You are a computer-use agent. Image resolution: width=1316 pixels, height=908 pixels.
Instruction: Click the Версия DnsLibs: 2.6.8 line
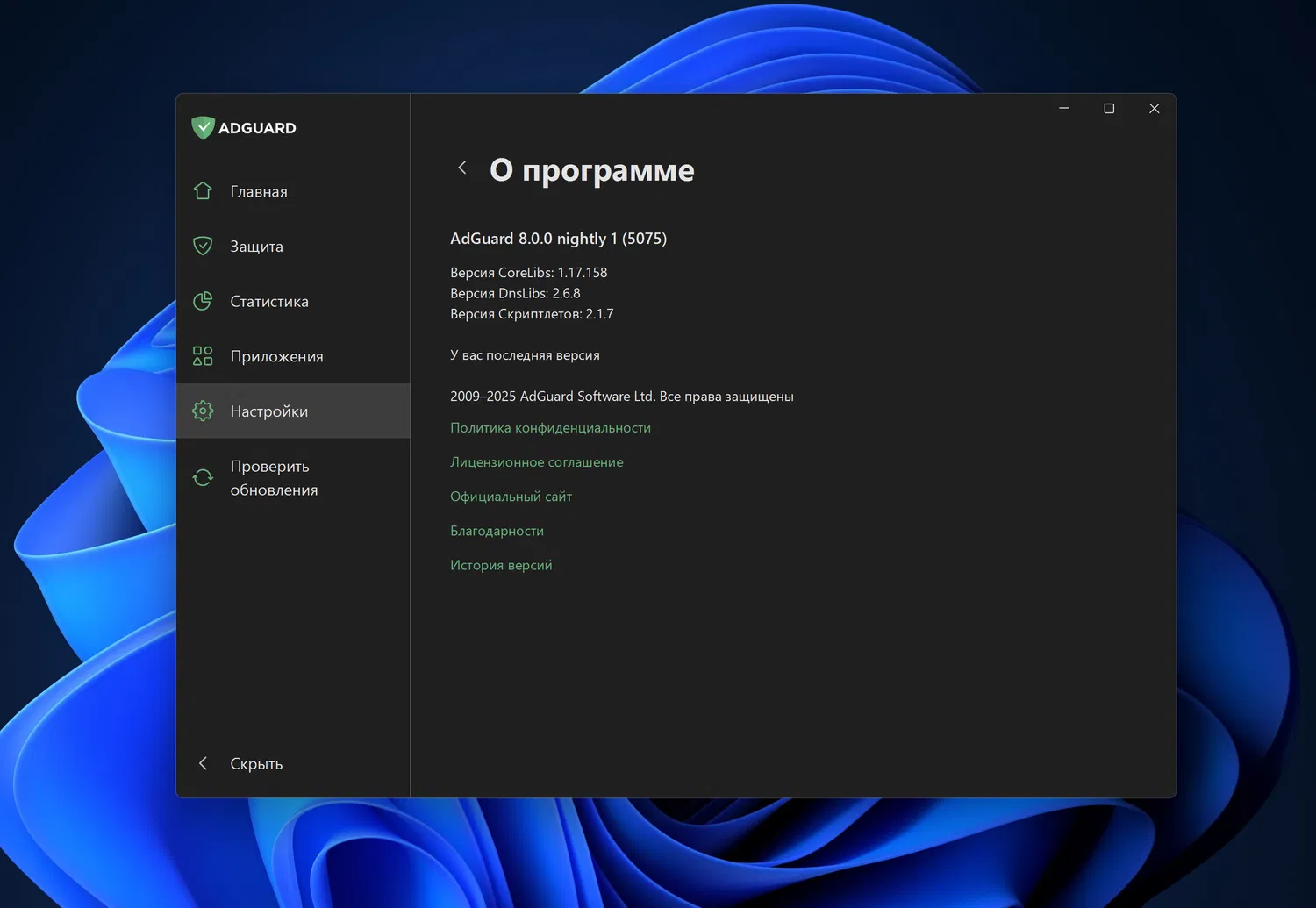pos(515,293)
